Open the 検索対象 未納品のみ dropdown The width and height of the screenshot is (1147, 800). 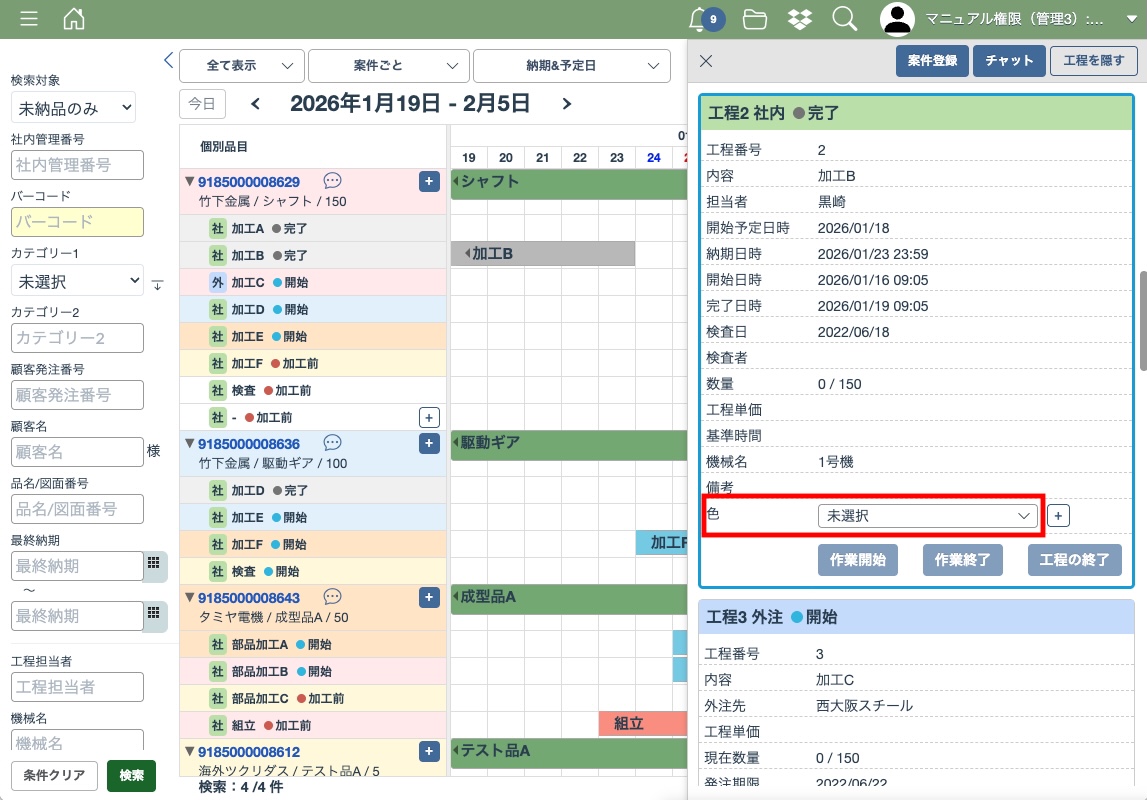73,107
